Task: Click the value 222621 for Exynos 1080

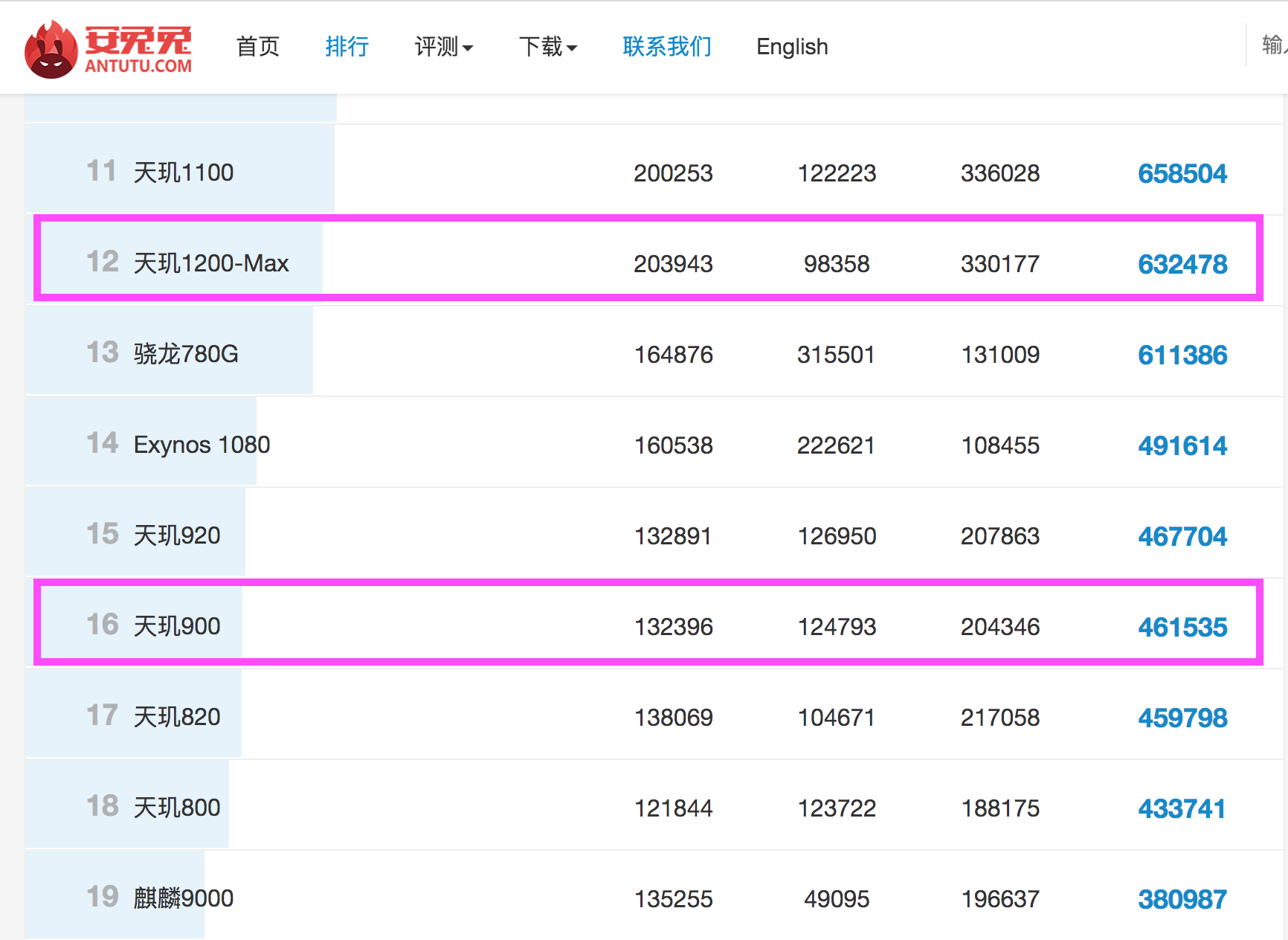Action: click(x=837, y=445)
